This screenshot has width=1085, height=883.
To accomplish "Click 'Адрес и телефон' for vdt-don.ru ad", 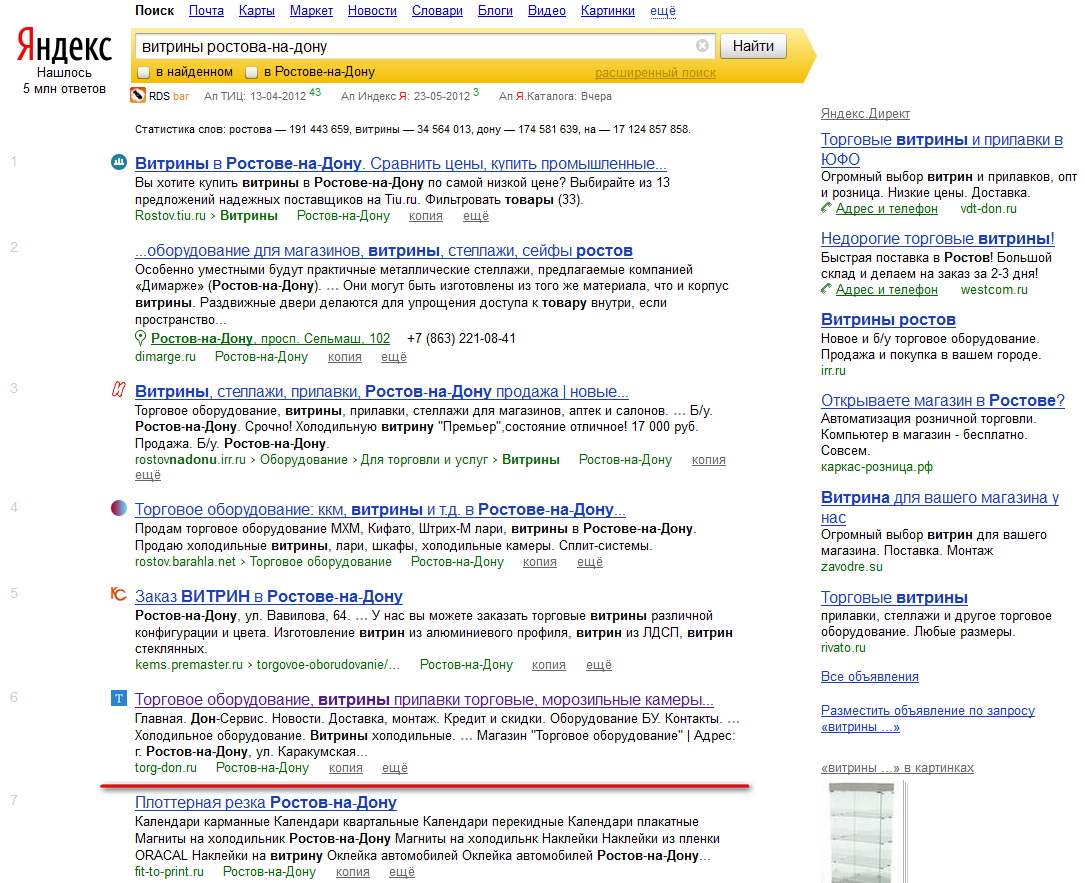I will (886, 209).
